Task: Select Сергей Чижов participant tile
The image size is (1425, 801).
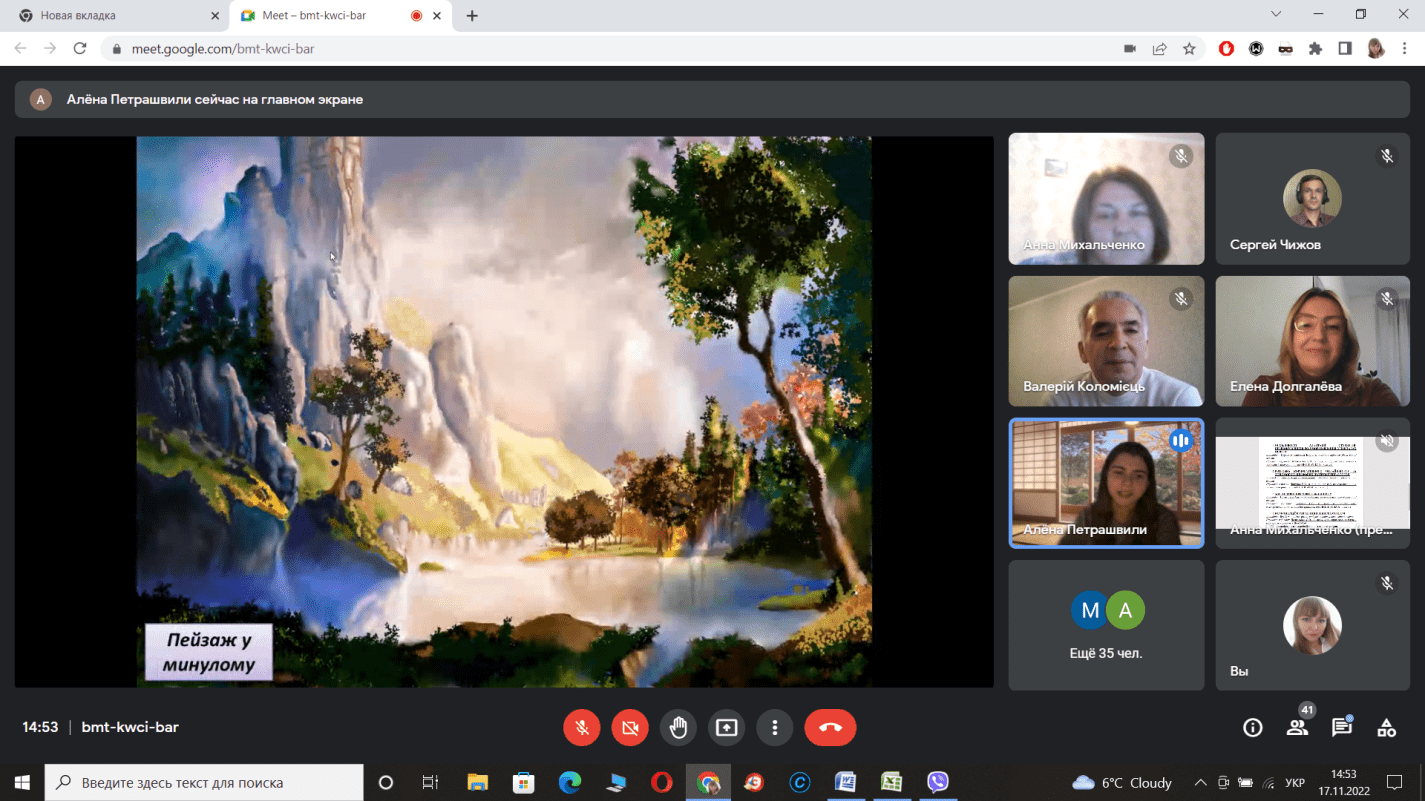Action: pos(1312,199)
